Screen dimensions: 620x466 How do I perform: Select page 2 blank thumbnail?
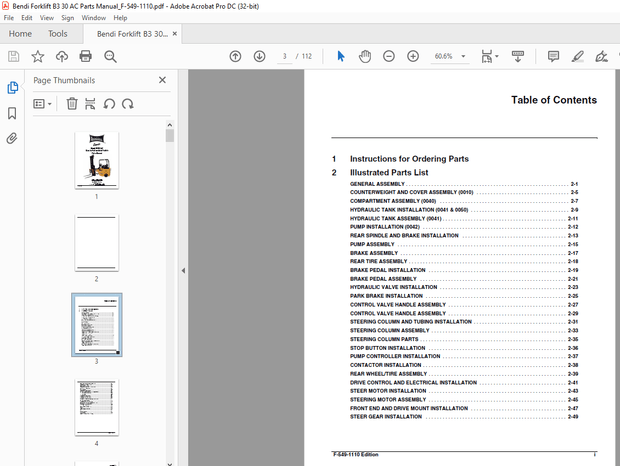(96, 243)
